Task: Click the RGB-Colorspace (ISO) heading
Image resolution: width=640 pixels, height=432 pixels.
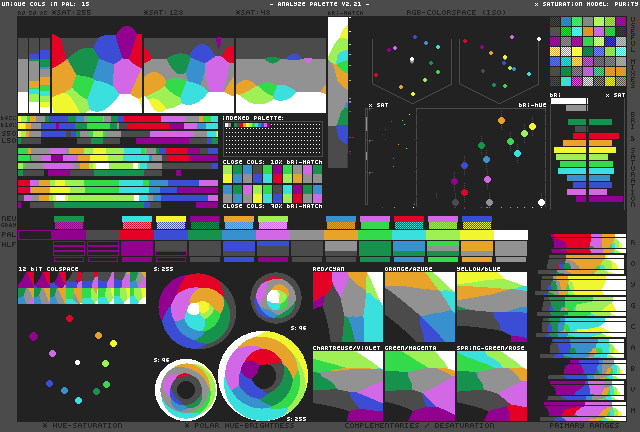Action: (x=440, y=13)
